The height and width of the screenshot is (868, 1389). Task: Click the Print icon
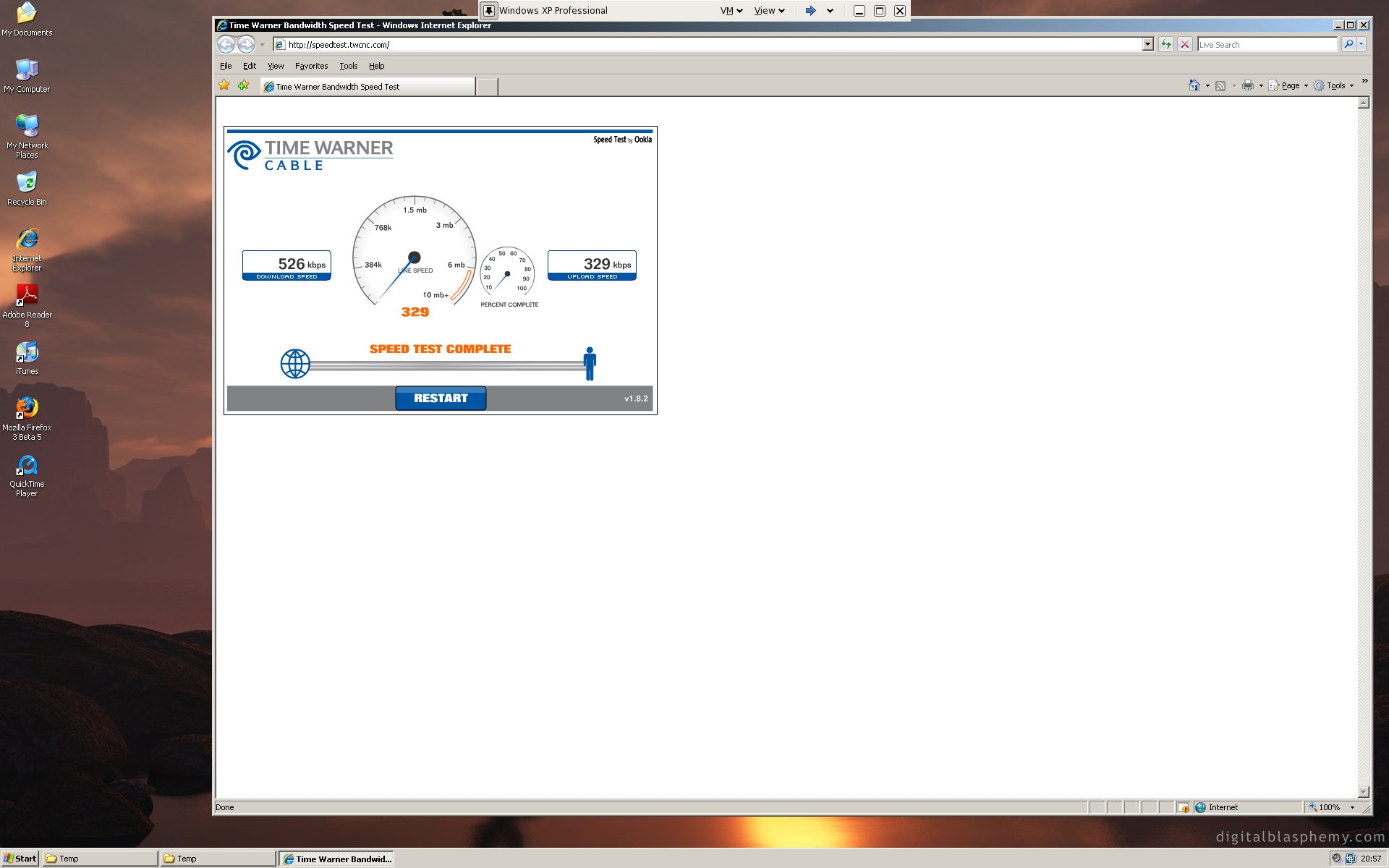point(1248,85)
